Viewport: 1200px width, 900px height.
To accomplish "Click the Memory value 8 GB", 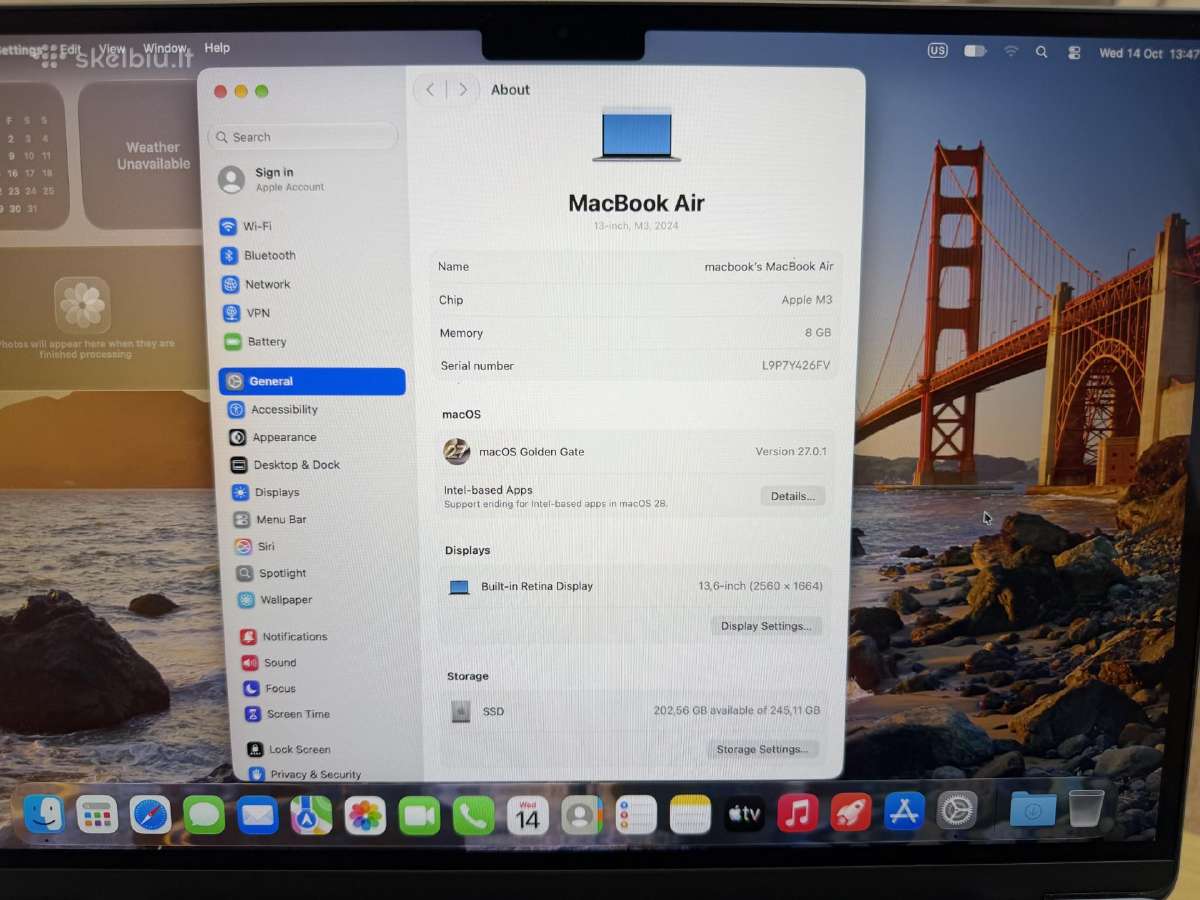I will 817,332.
